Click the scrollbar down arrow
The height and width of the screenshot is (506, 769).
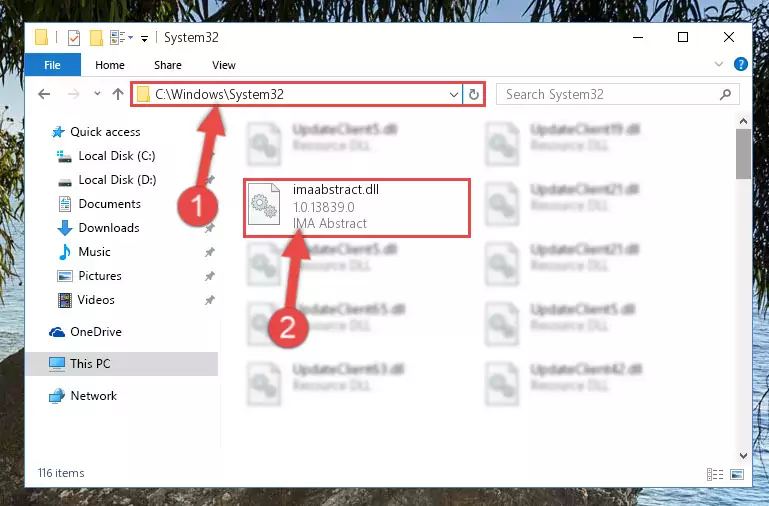[743, 455]
